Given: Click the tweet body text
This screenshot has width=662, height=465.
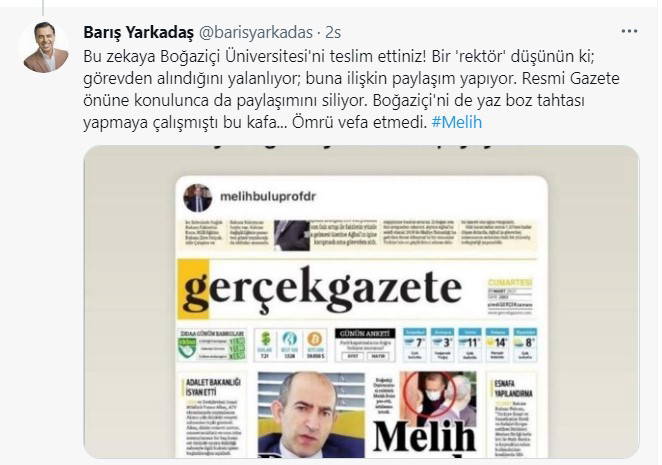Looking at the screenshot, I should 351,90.
